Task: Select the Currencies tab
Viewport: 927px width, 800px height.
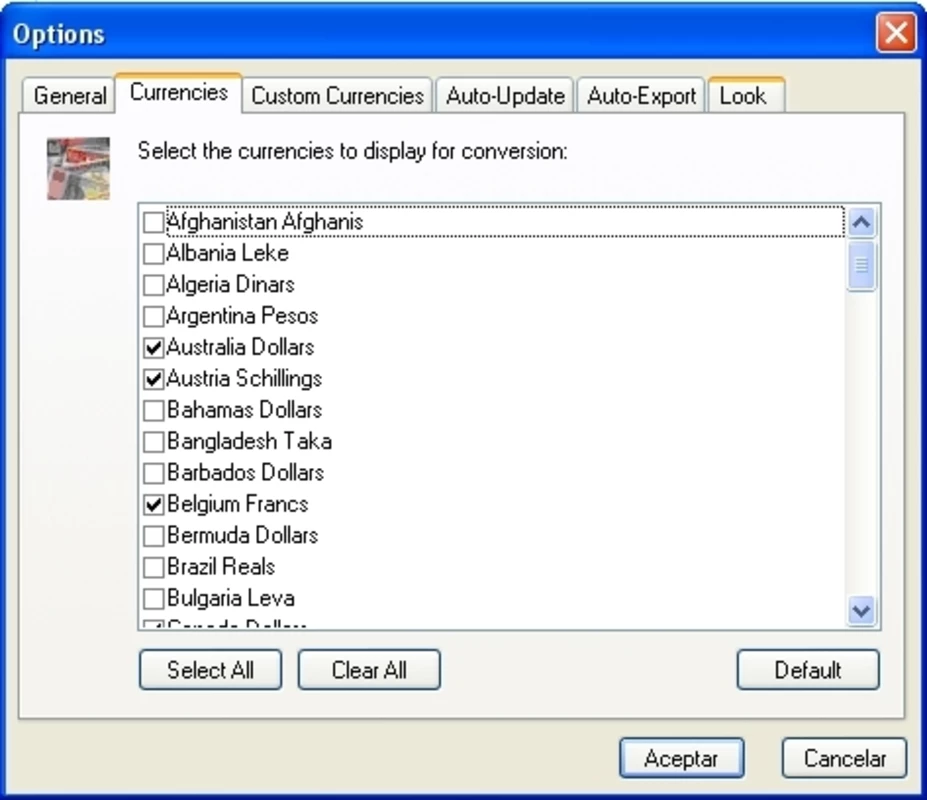Action: point(179,93)
